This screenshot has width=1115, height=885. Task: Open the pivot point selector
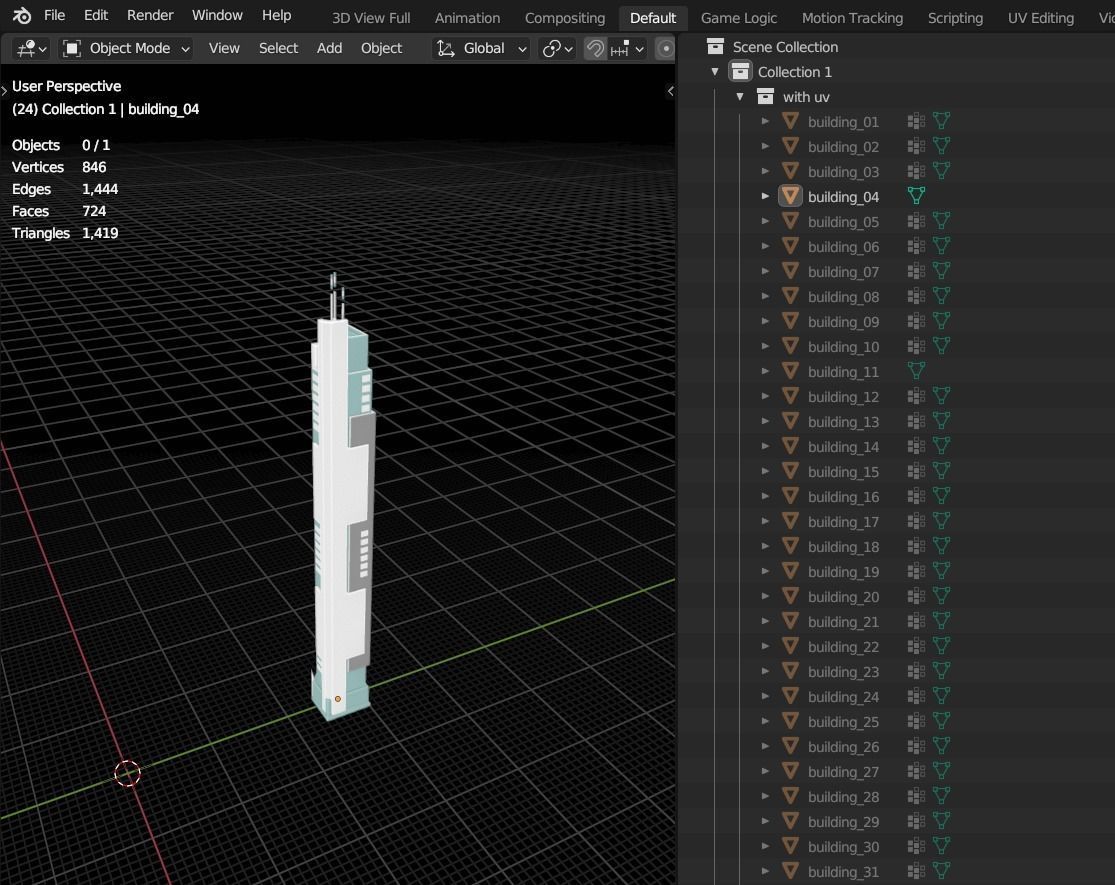[558, 48]
